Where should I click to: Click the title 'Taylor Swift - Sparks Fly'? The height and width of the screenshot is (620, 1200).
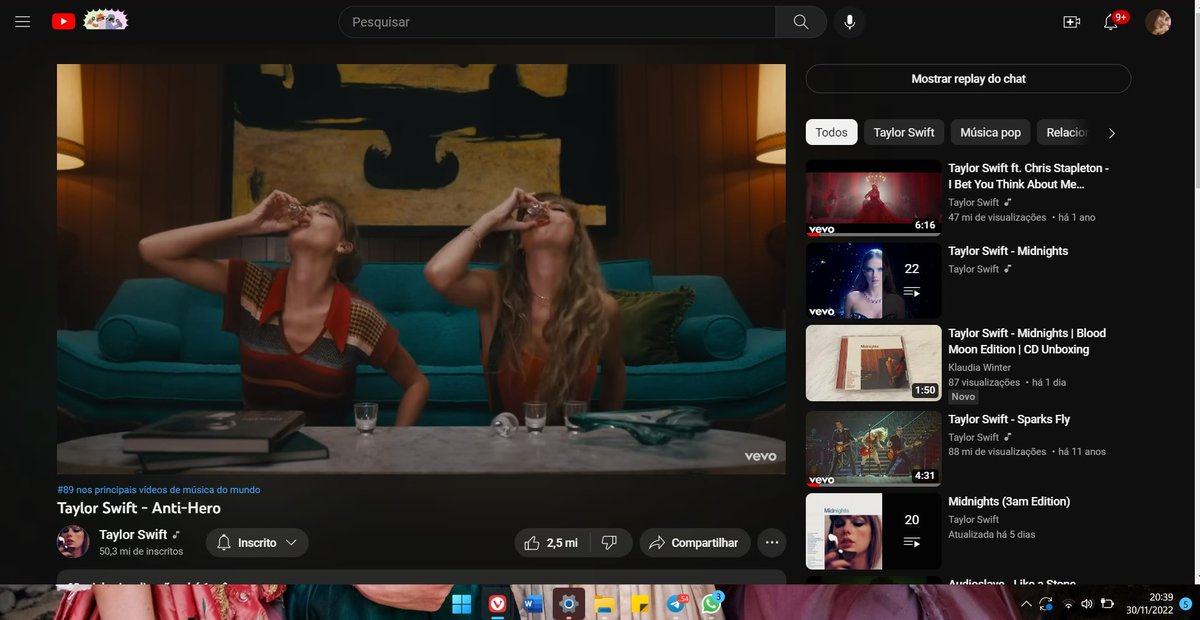click(1009, 419)
